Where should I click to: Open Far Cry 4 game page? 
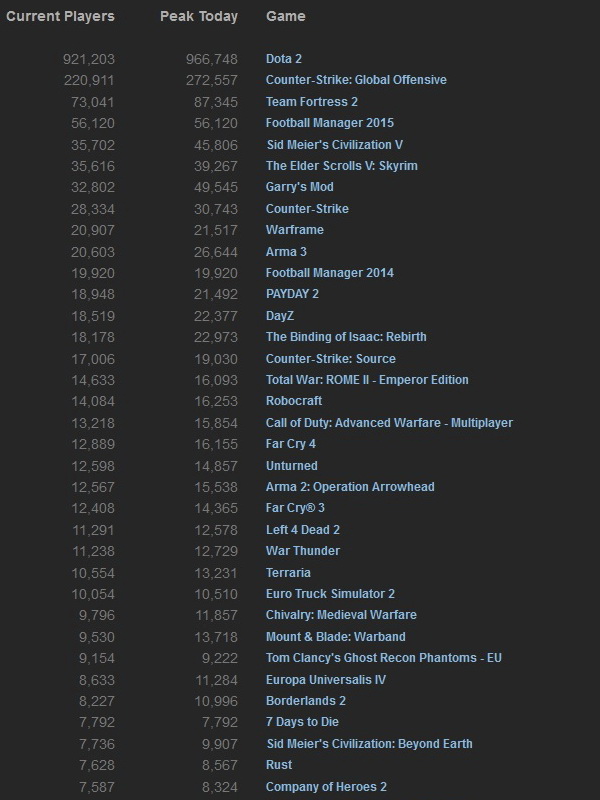(291, 444)
